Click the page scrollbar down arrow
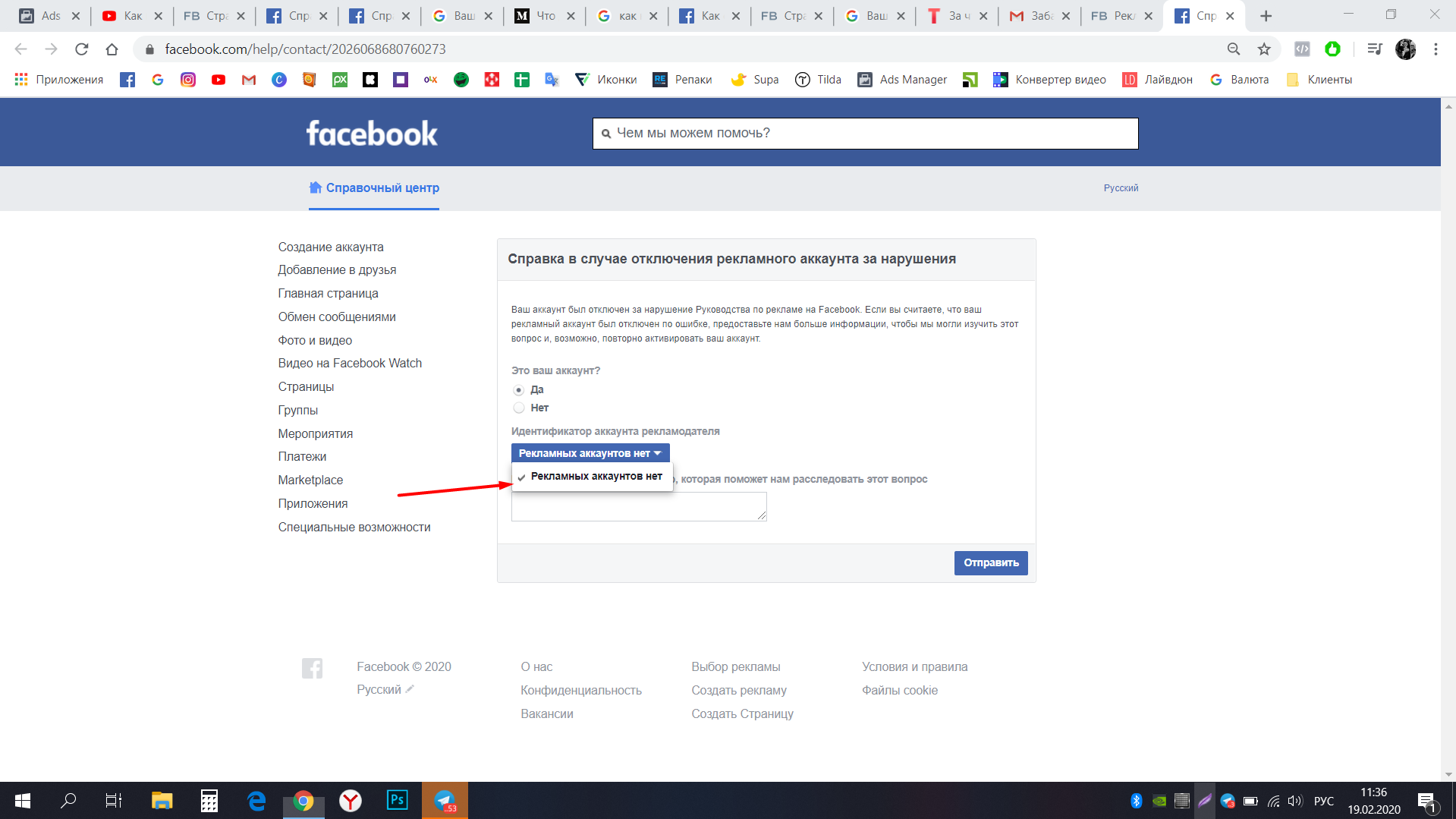The image size is (1456, 819). (1448, 775)
